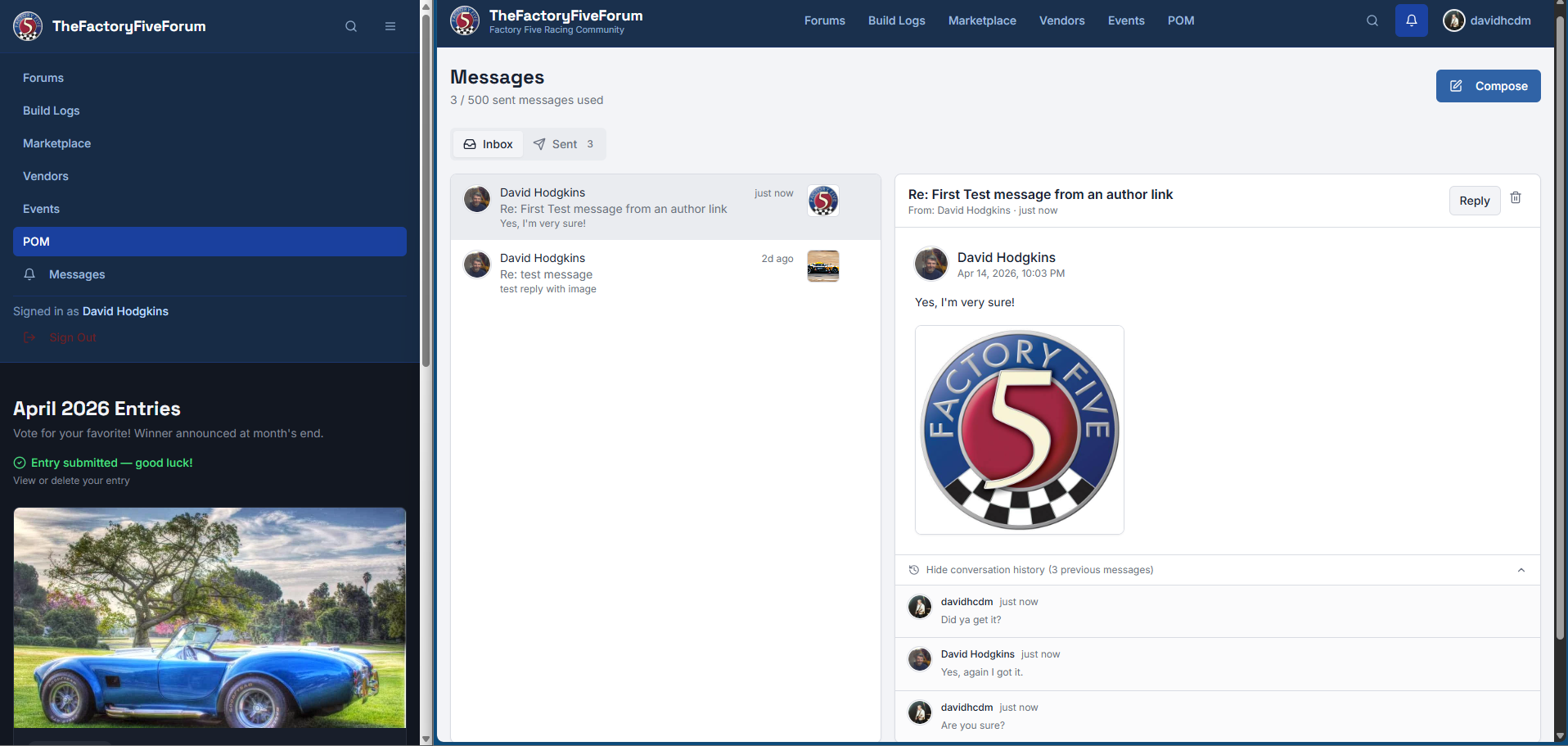Click the conversation history clock icon

click(914, 570)
